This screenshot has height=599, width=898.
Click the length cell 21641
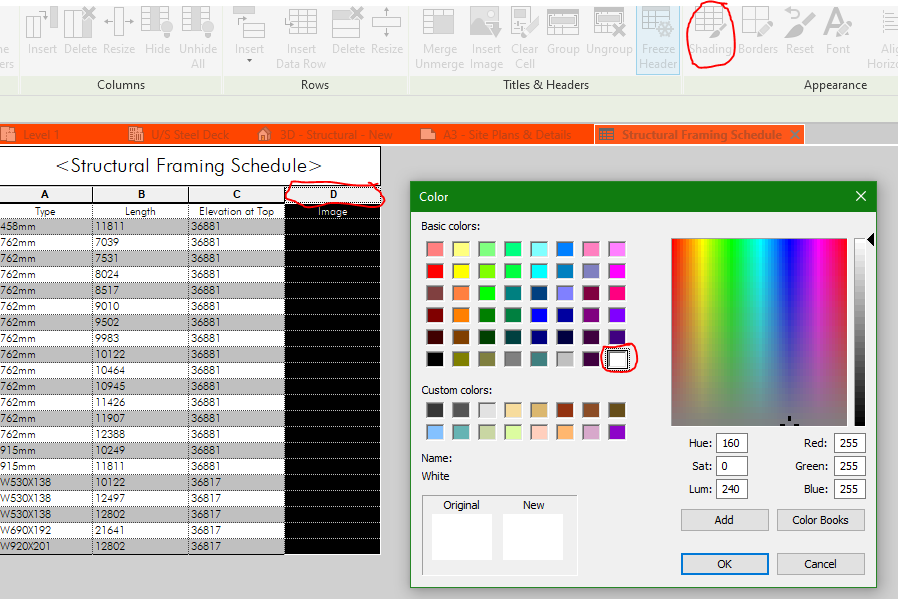(141, 530)
